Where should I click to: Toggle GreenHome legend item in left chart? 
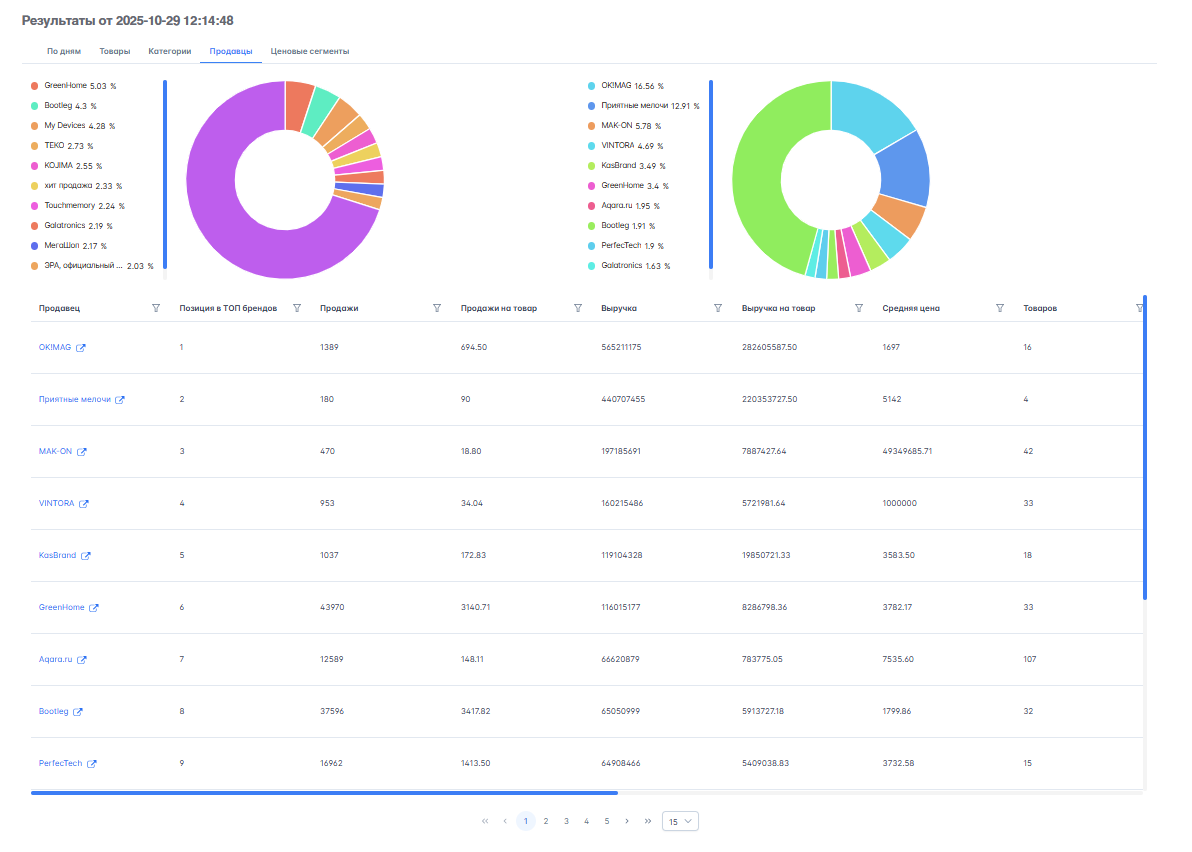coord(65,86)
